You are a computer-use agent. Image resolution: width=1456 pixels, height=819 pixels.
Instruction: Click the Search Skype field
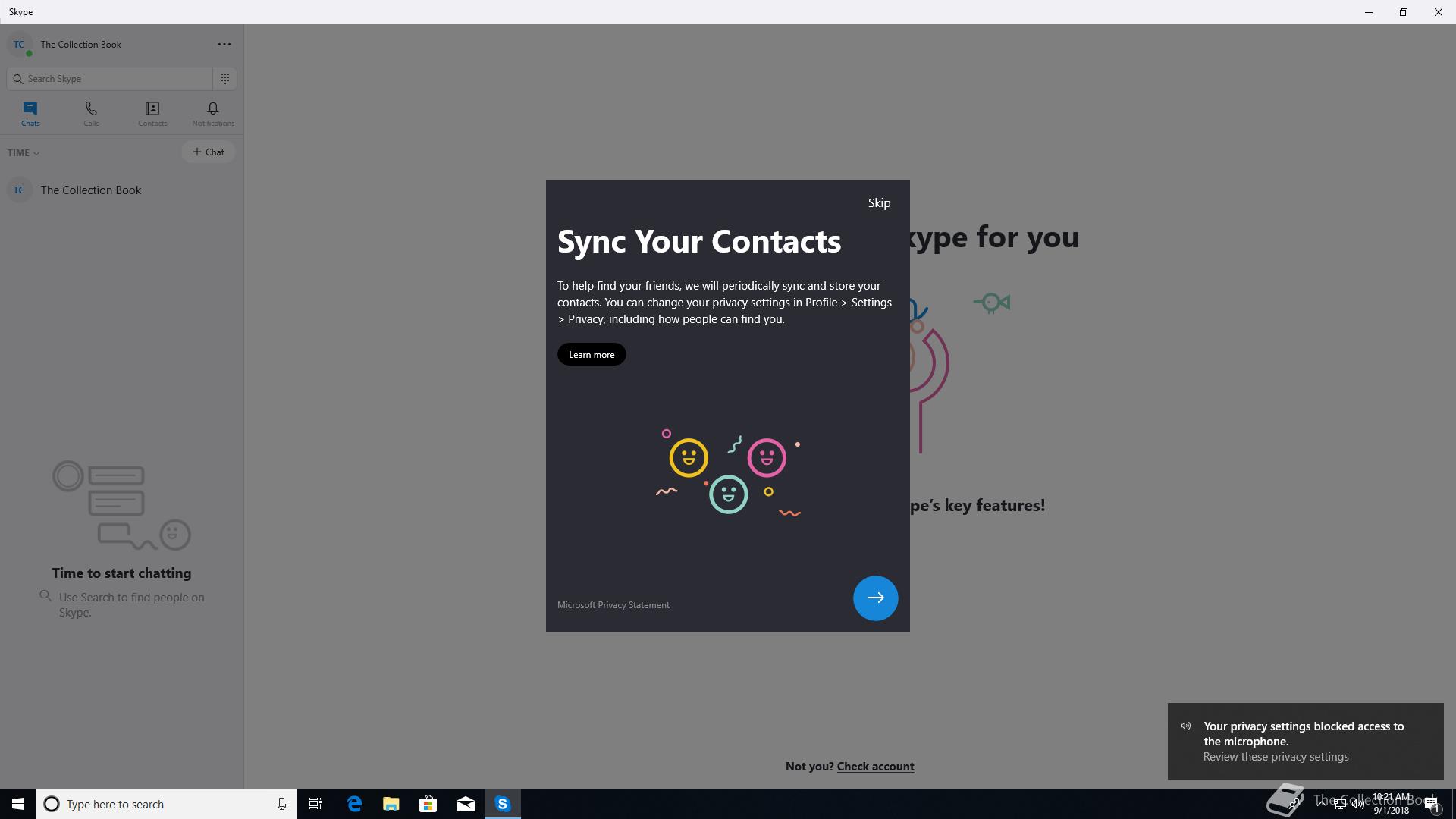[x=110, y=79]
